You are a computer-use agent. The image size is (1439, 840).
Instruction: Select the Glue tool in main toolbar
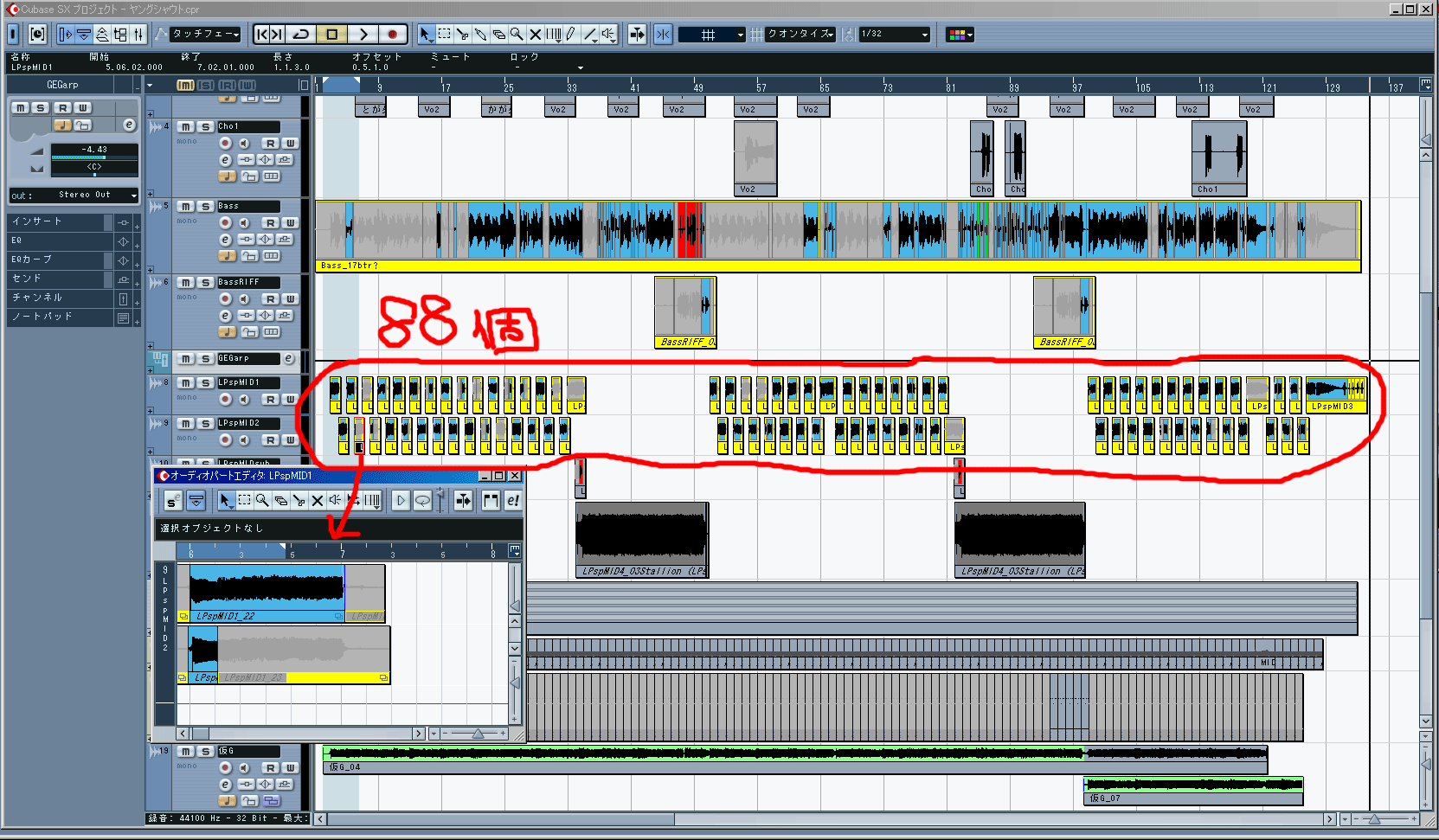480,35
